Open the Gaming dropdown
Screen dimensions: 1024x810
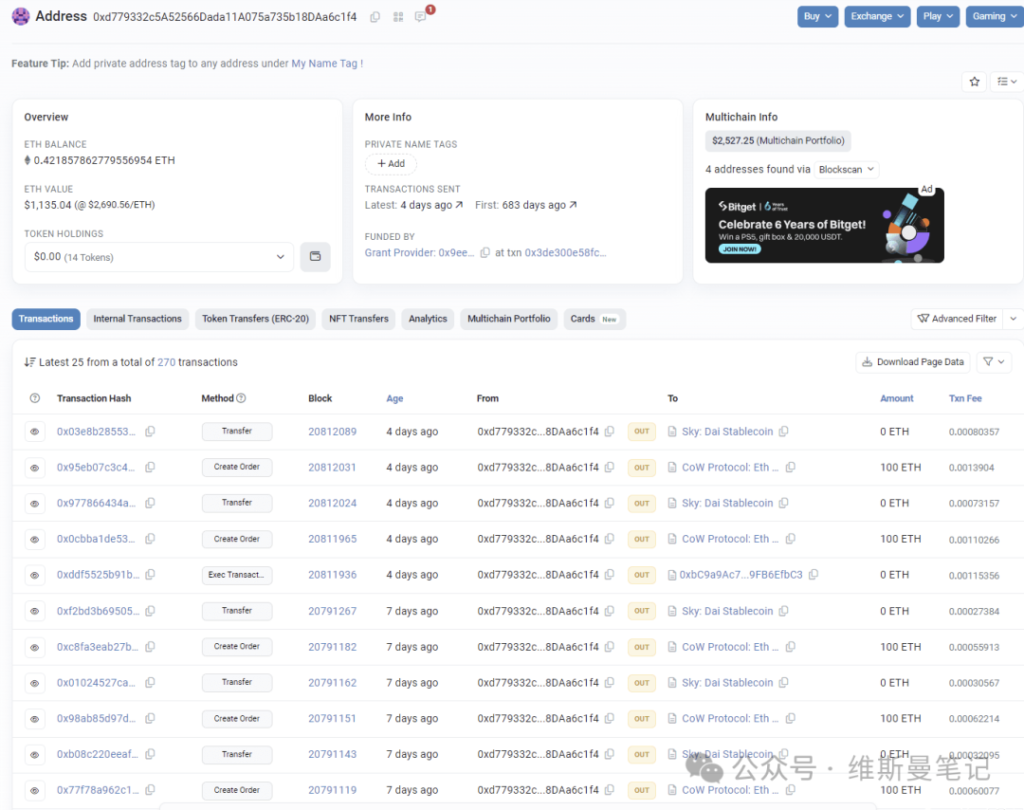[x=995, y=16]
